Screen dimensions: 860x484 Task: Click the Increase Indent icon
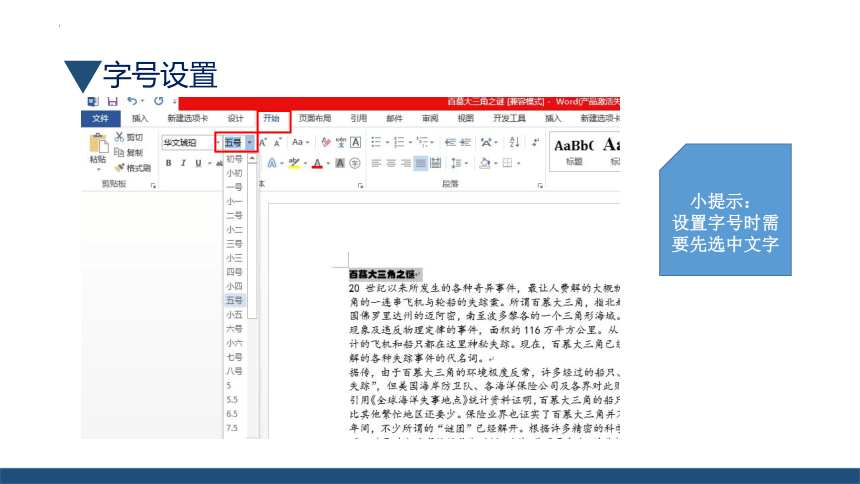coord(465,143)
